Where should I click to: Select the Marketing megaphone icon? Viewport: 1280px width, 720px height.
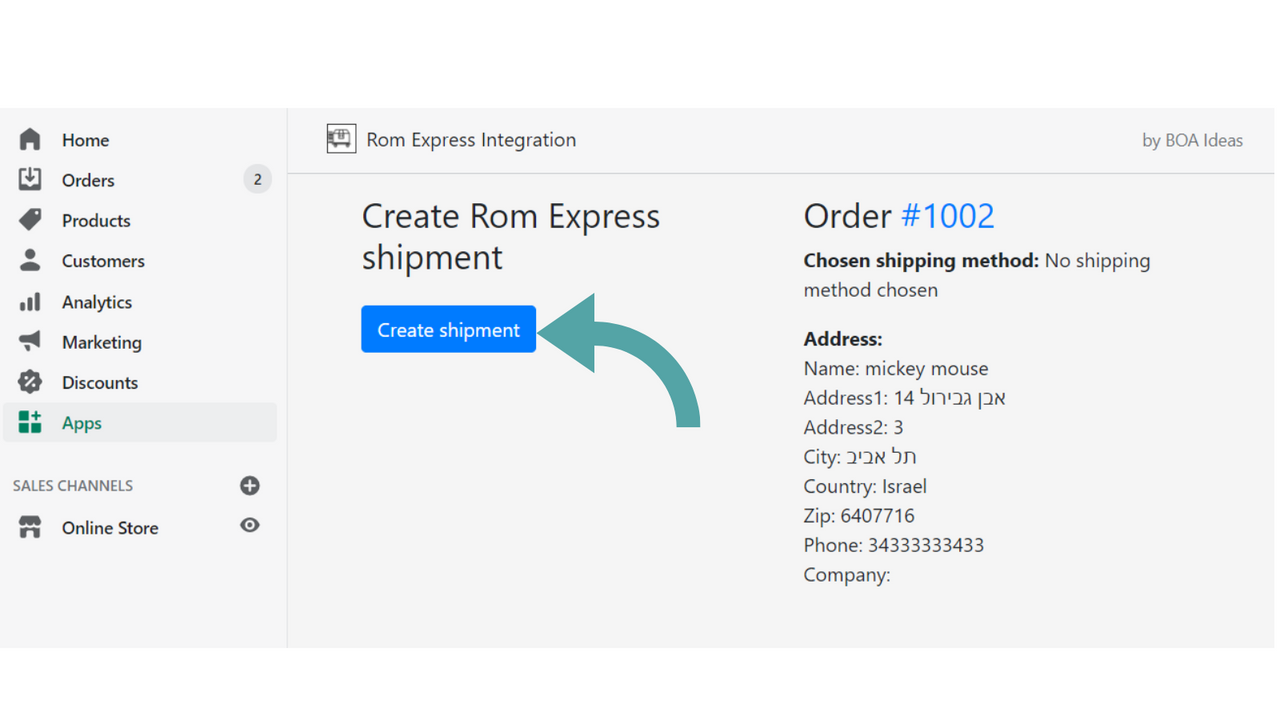[x=31, y=342]
